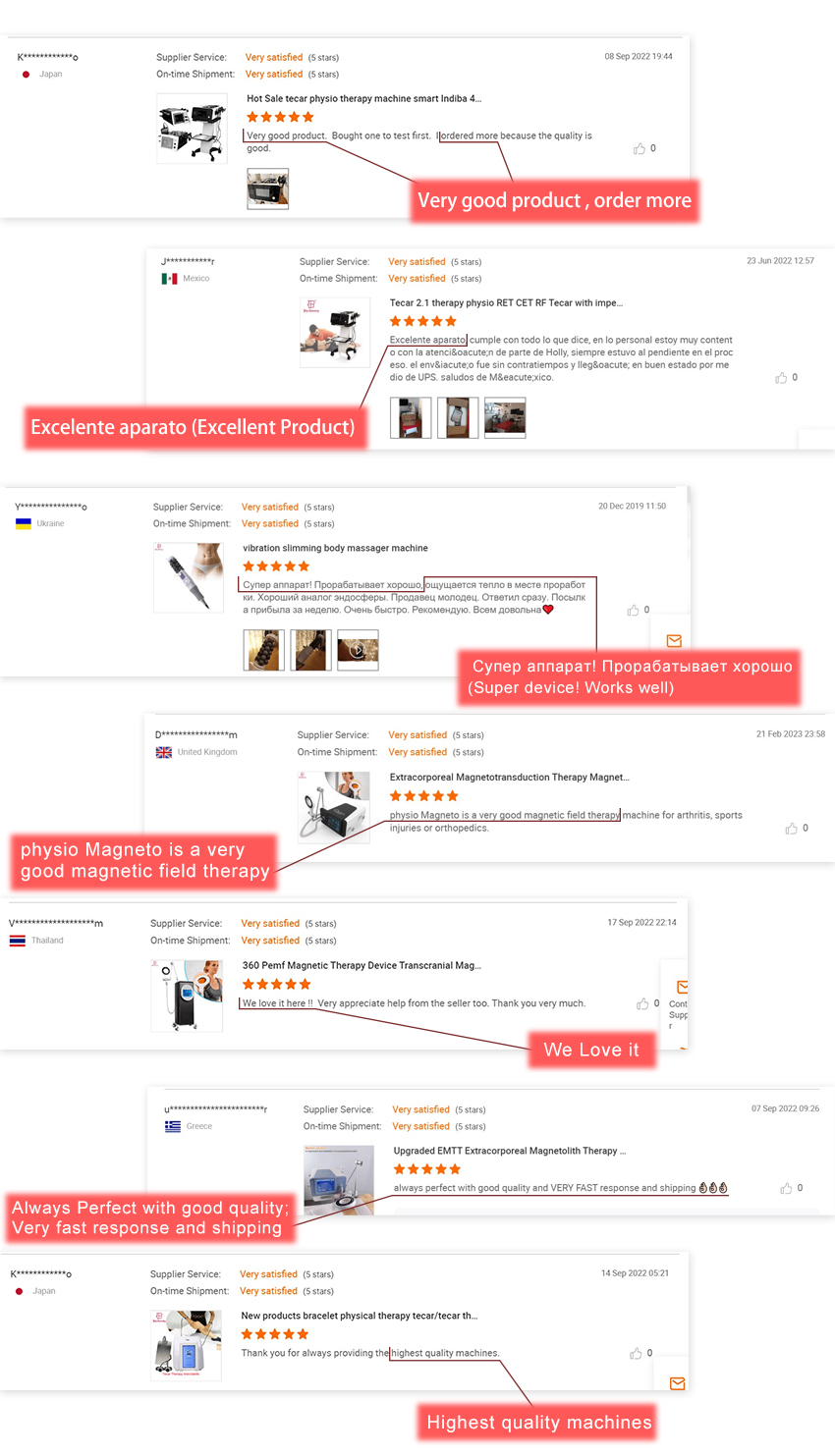Open orange mail icon beside Ukraine review
The width and height of the screenshot is (835, 1456).
coord(674,641)
